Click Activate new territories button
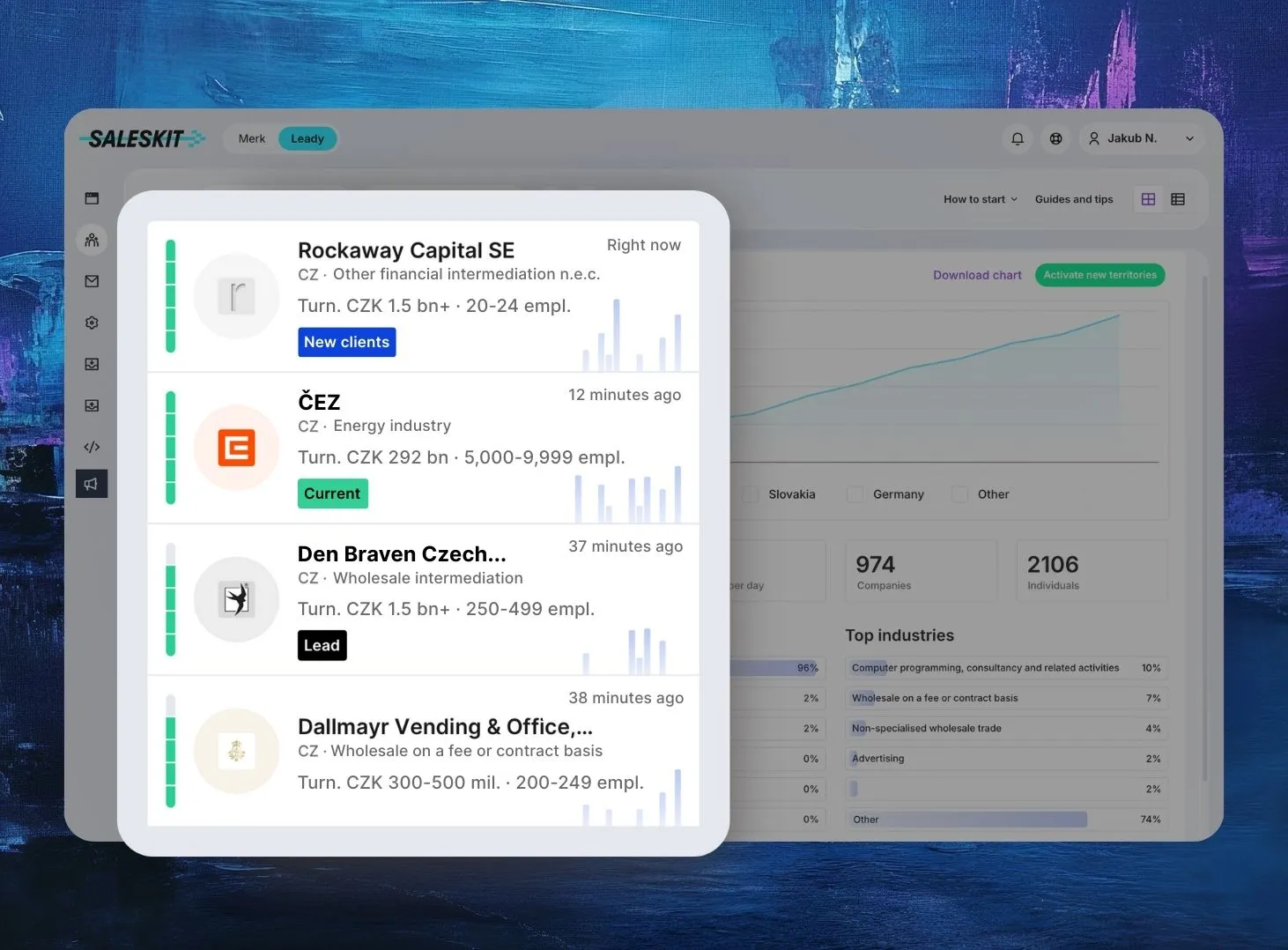 click(x=1100, y=275)
